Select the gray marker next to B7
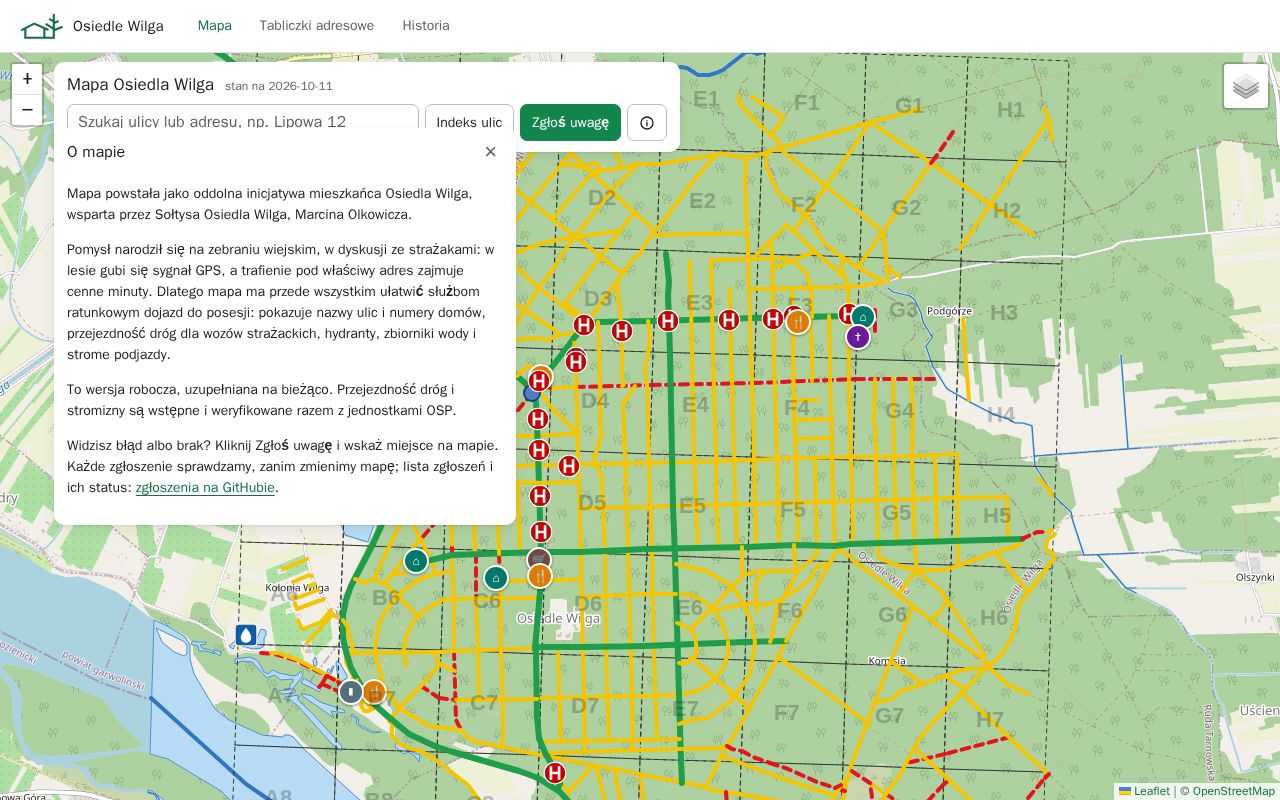The image size is (1280, 800). (x=351, y=691)
